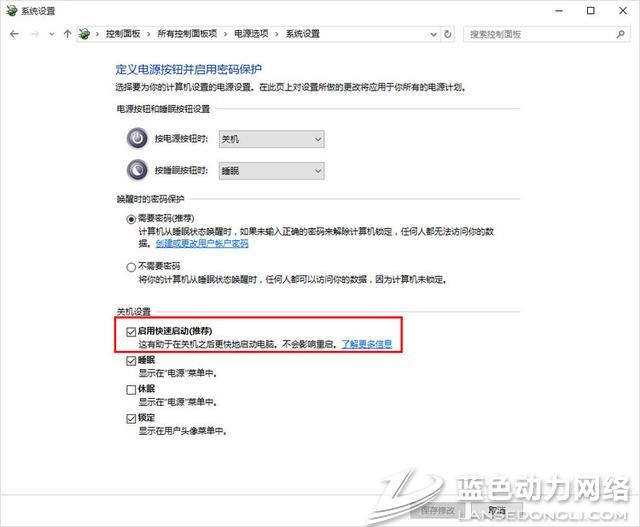Select the 不需要密码 radio option

[131, 267]
